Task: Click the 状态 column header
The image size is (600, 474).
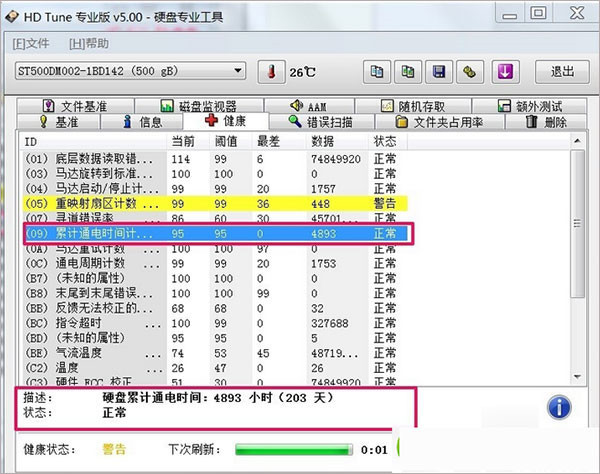Action: 386,141
